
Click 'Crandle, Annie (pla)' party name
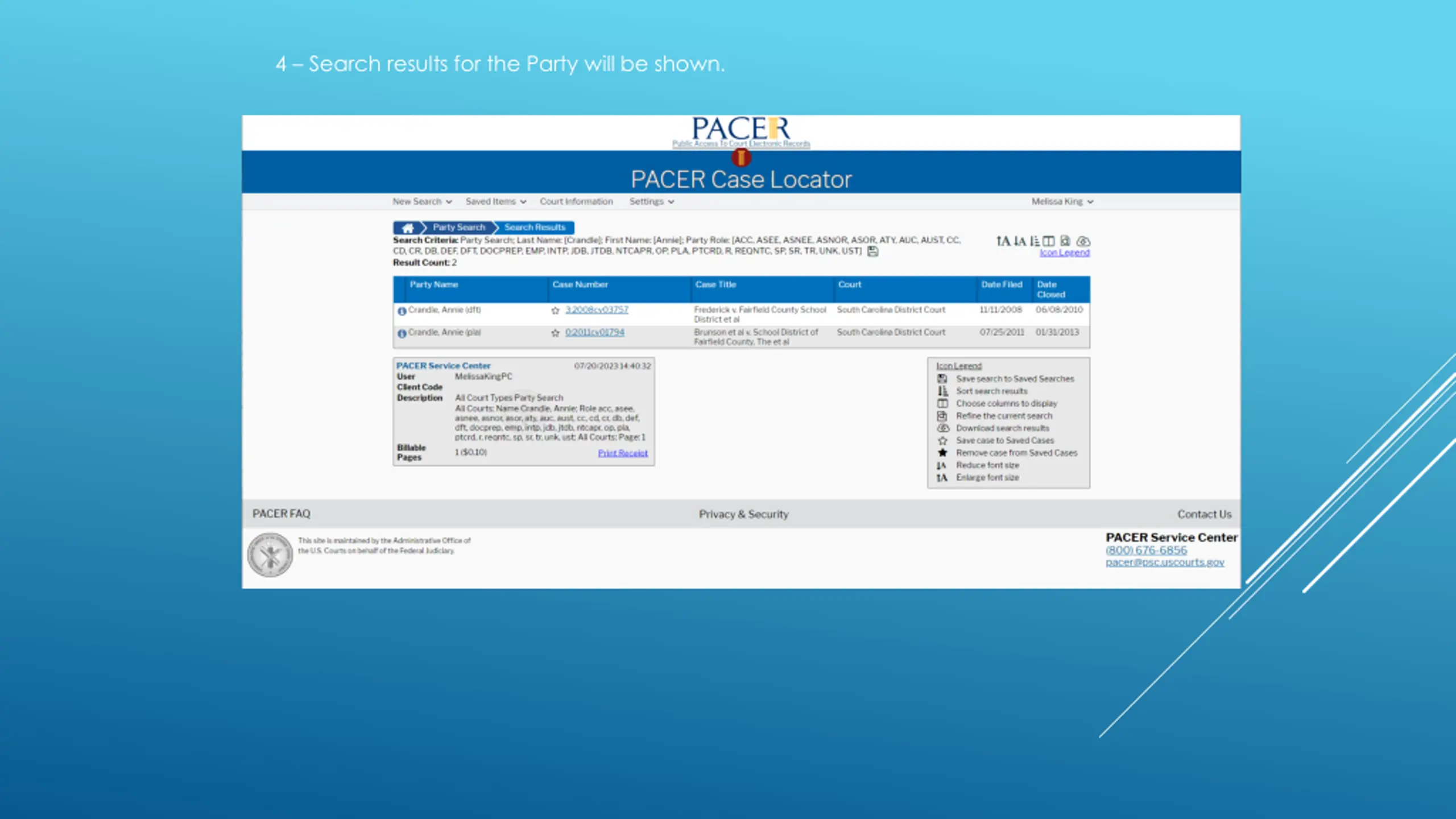pos(445,332)
